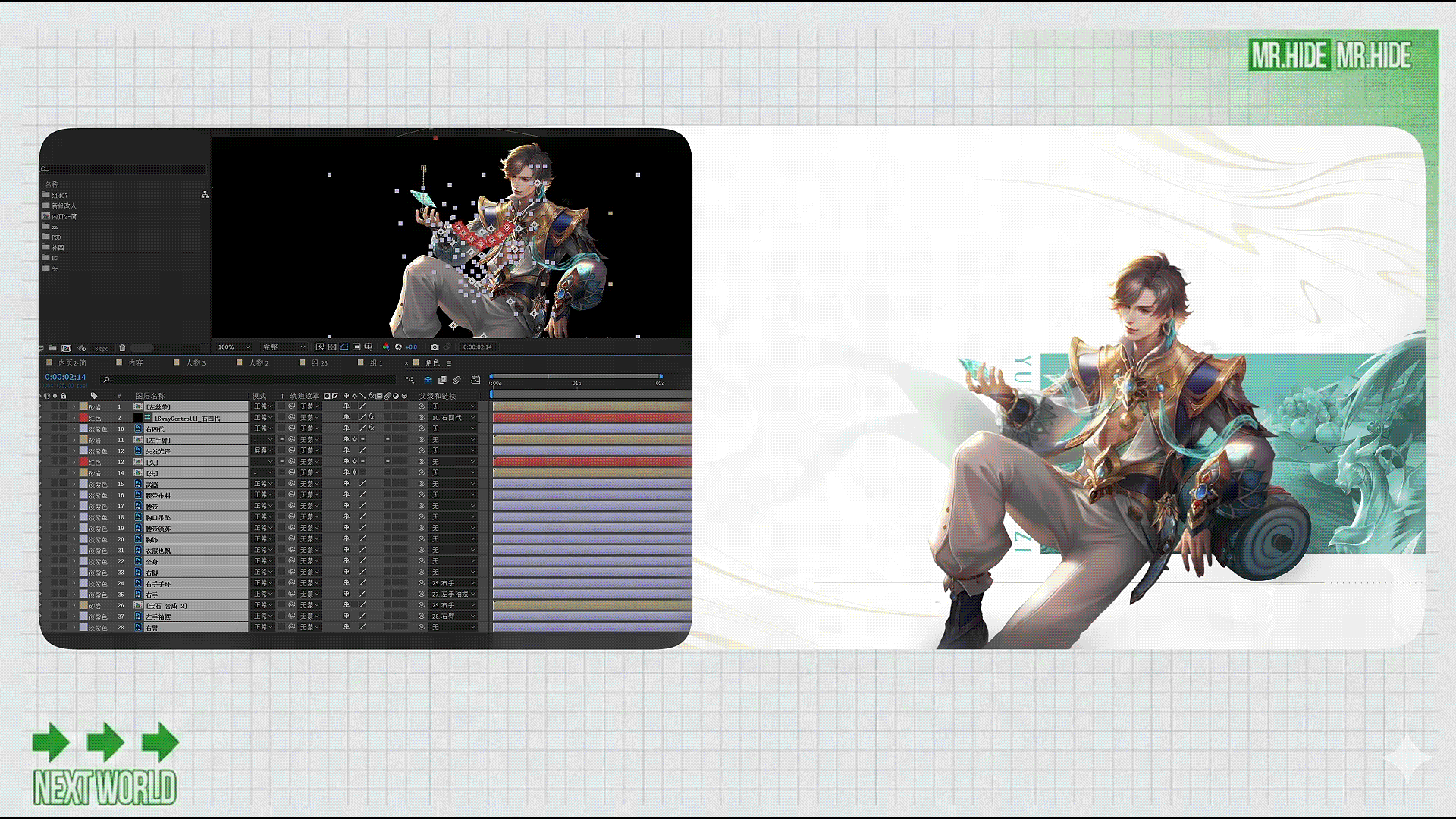Click the Photoshop layer icon of 武器

pos(139,484)
